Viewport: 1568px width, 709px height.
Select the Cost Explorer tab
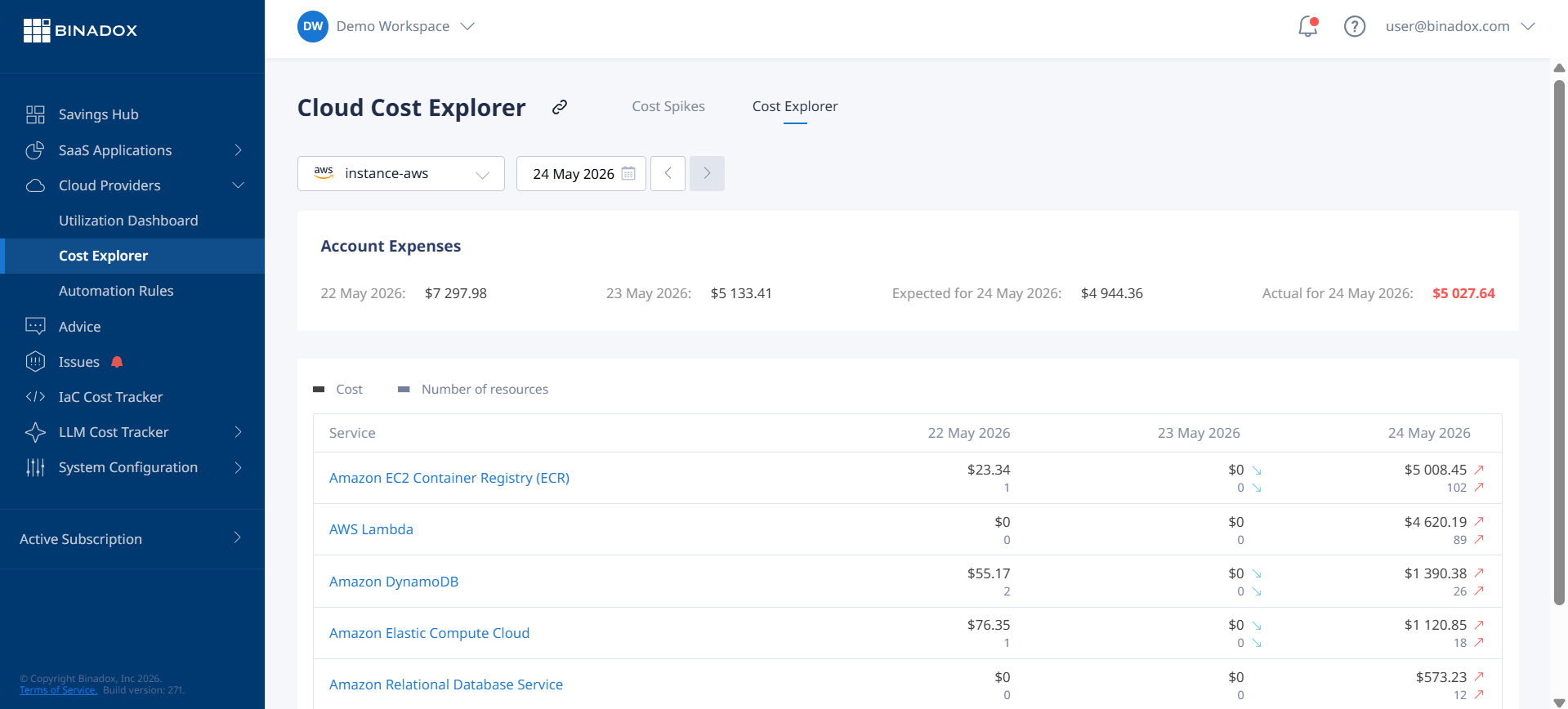(x=795, y=106)
